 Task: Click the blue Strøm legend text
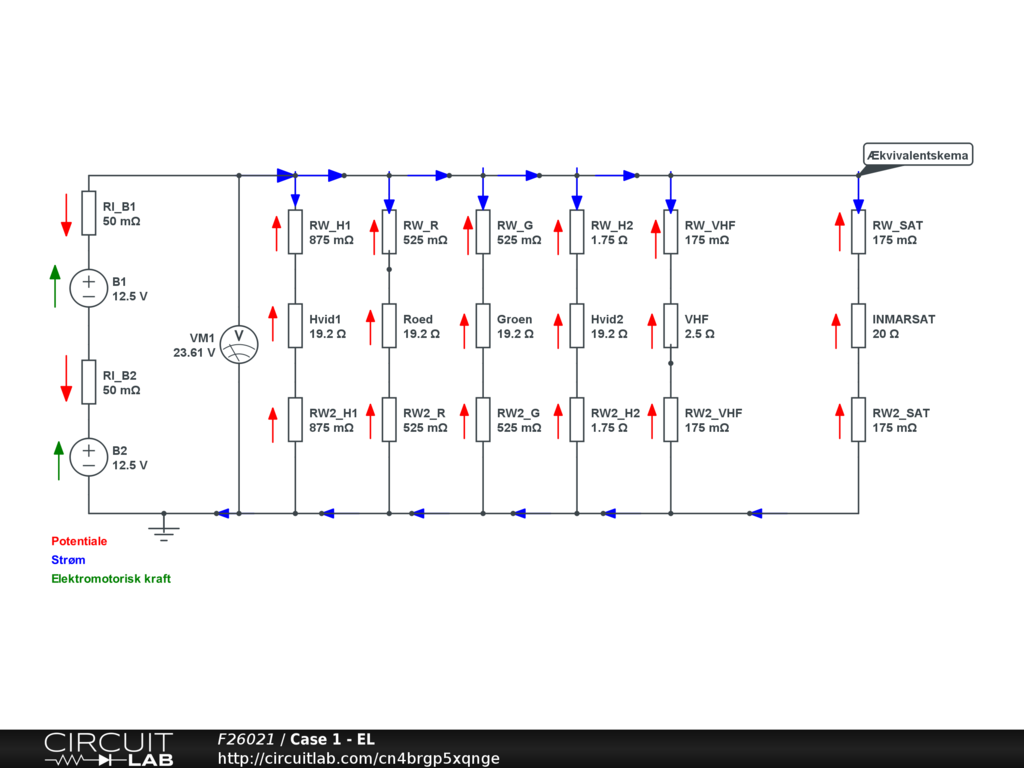[69, 560]
